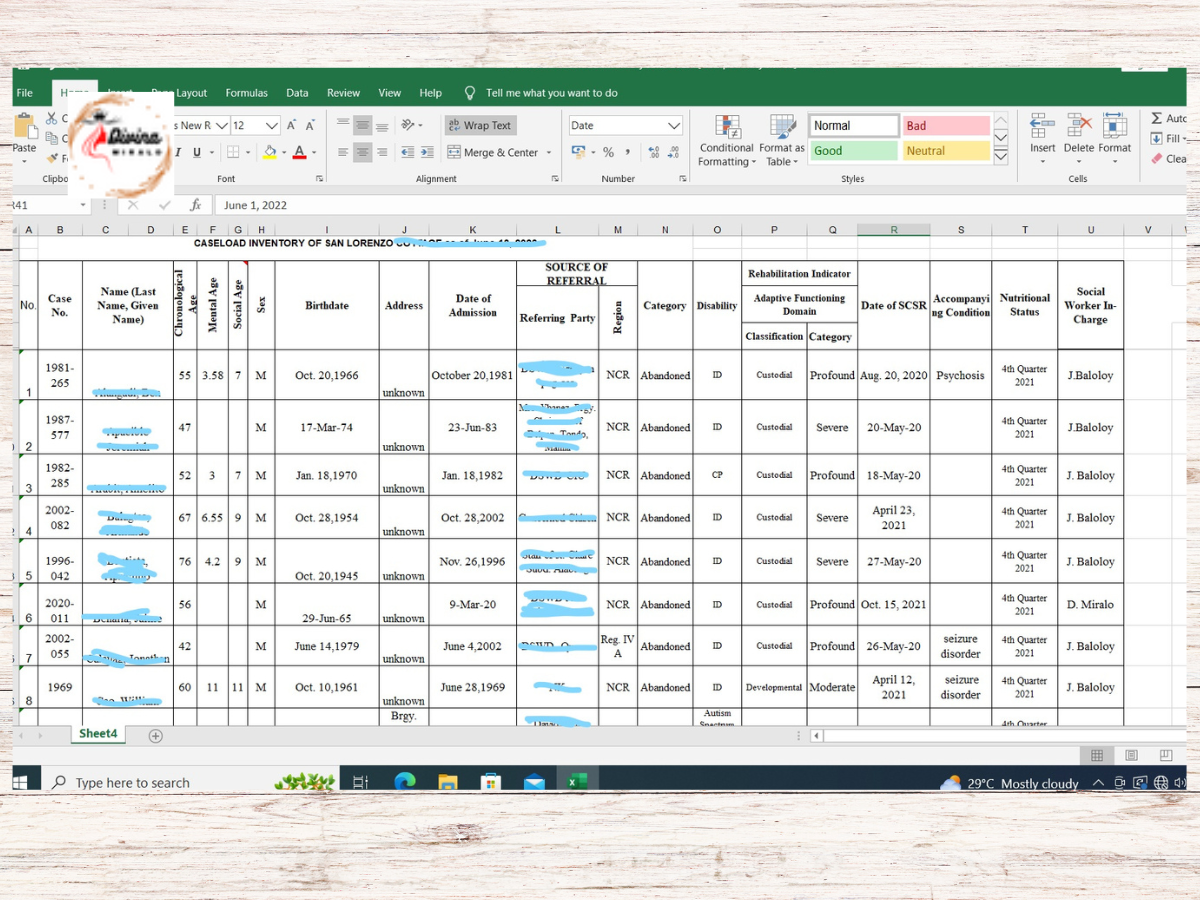Apply the Fill Color paint bucket
The width and height of the screenshot is (1200, 900).
[x=269, y=152]
